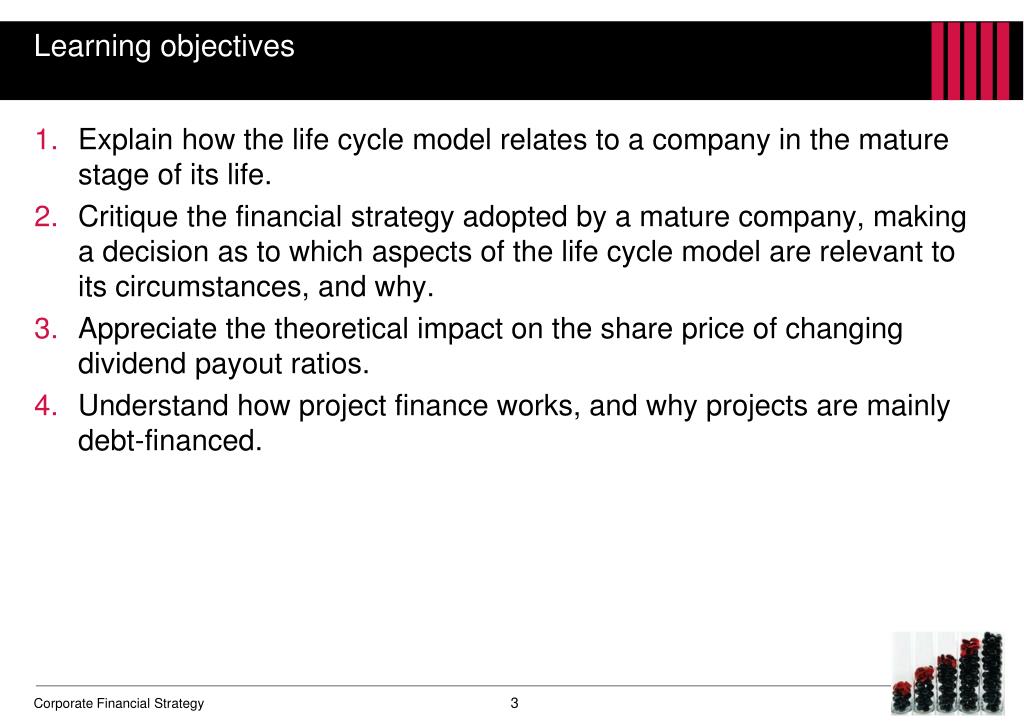Click the line starting "Explain how the life cycle"

pyautogui.click(x=513, y=139)
